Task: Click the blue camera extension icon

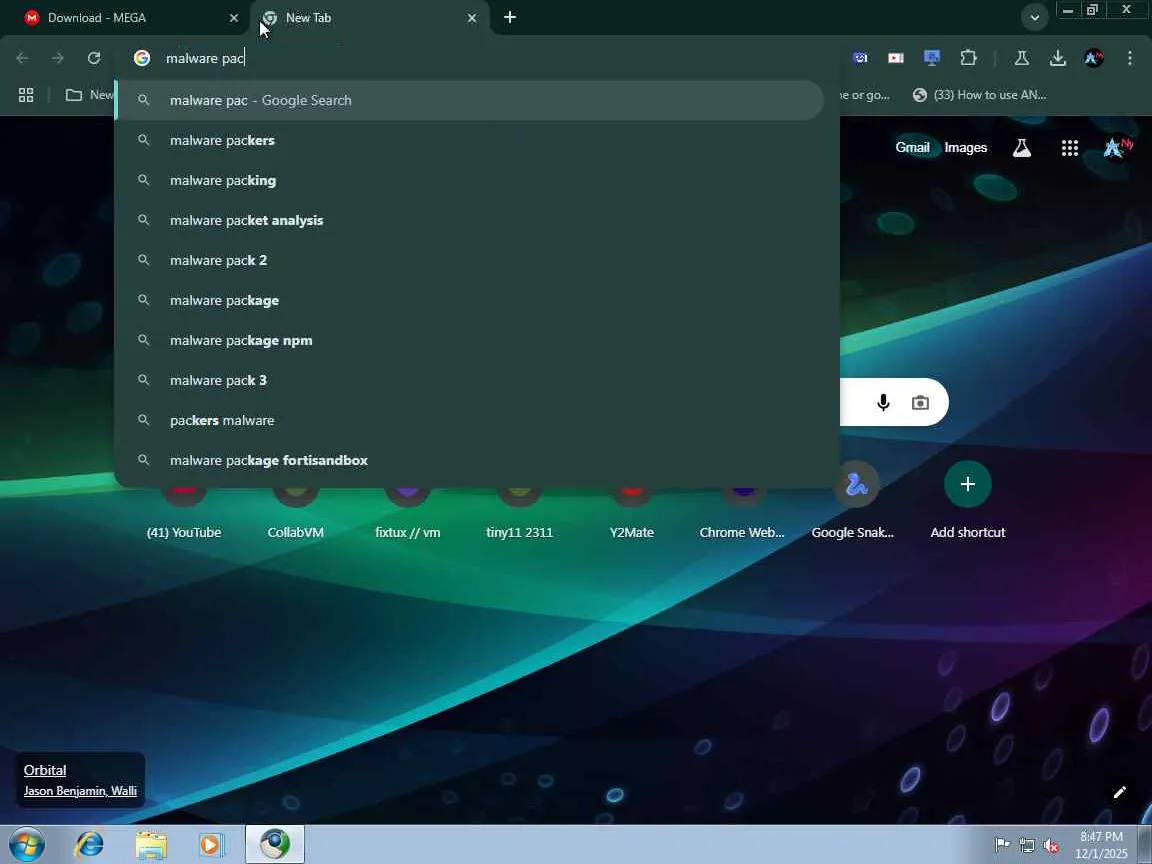Action: click(860, 58)
